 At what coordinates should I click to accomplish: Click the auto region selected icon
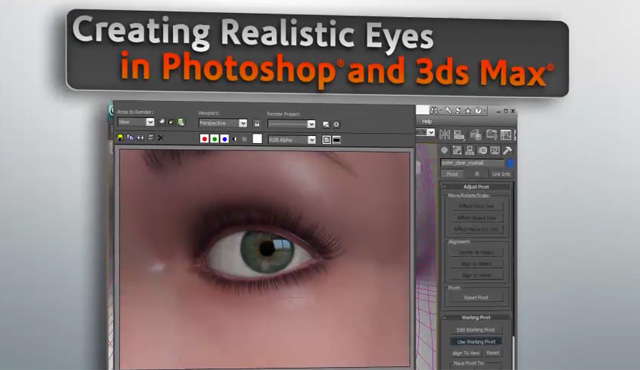tap(171, 122)
